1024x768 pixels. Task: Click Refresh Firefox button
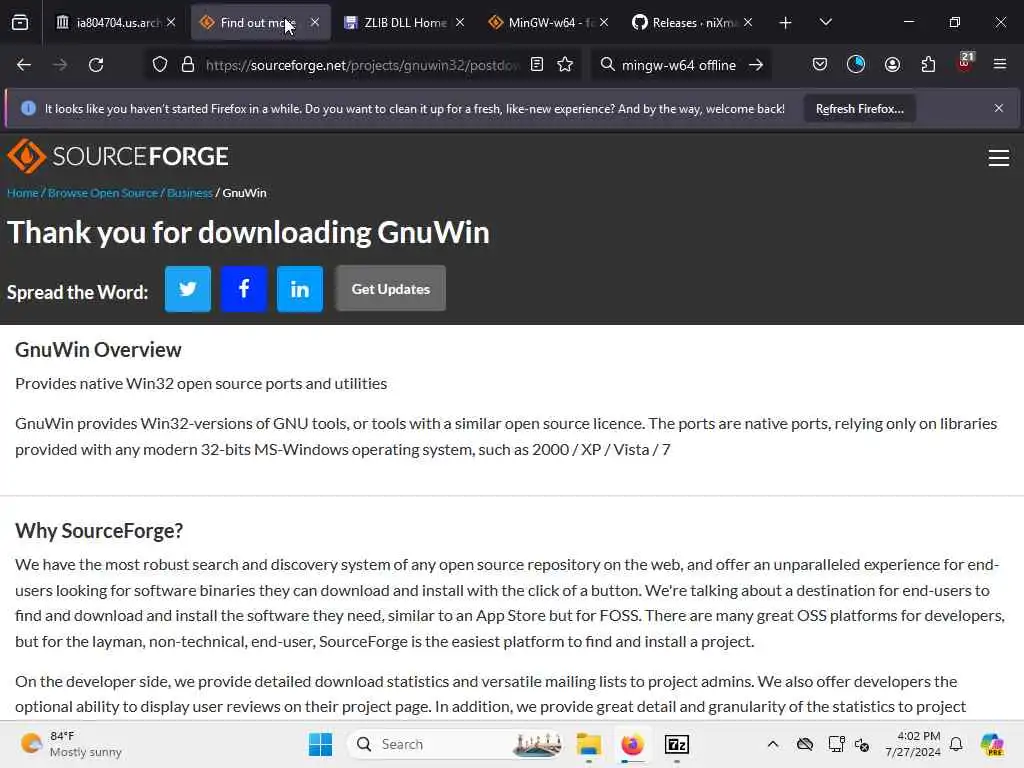coord(859,108)
